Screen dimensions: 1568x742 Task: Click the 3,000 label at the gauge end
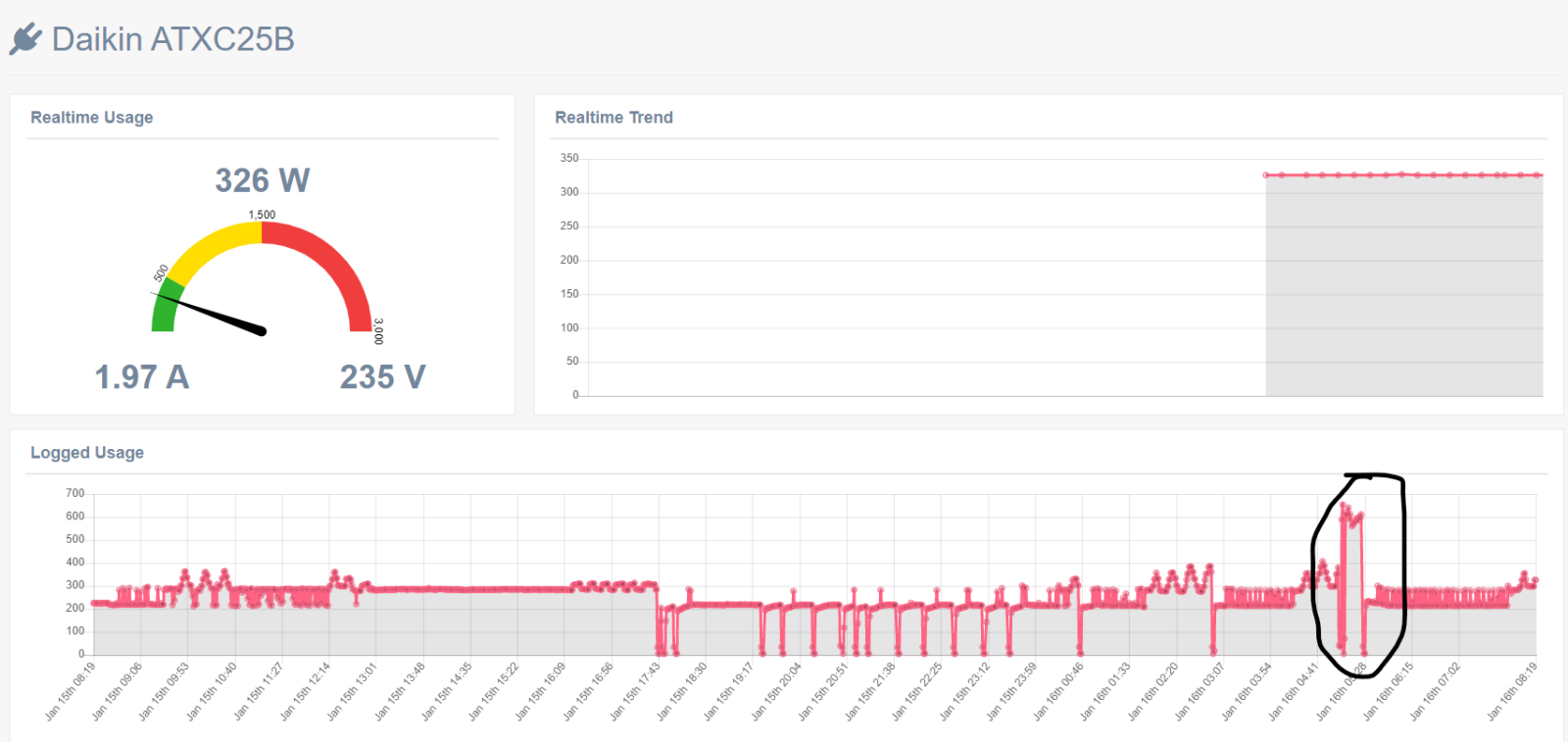click(378, 331)
